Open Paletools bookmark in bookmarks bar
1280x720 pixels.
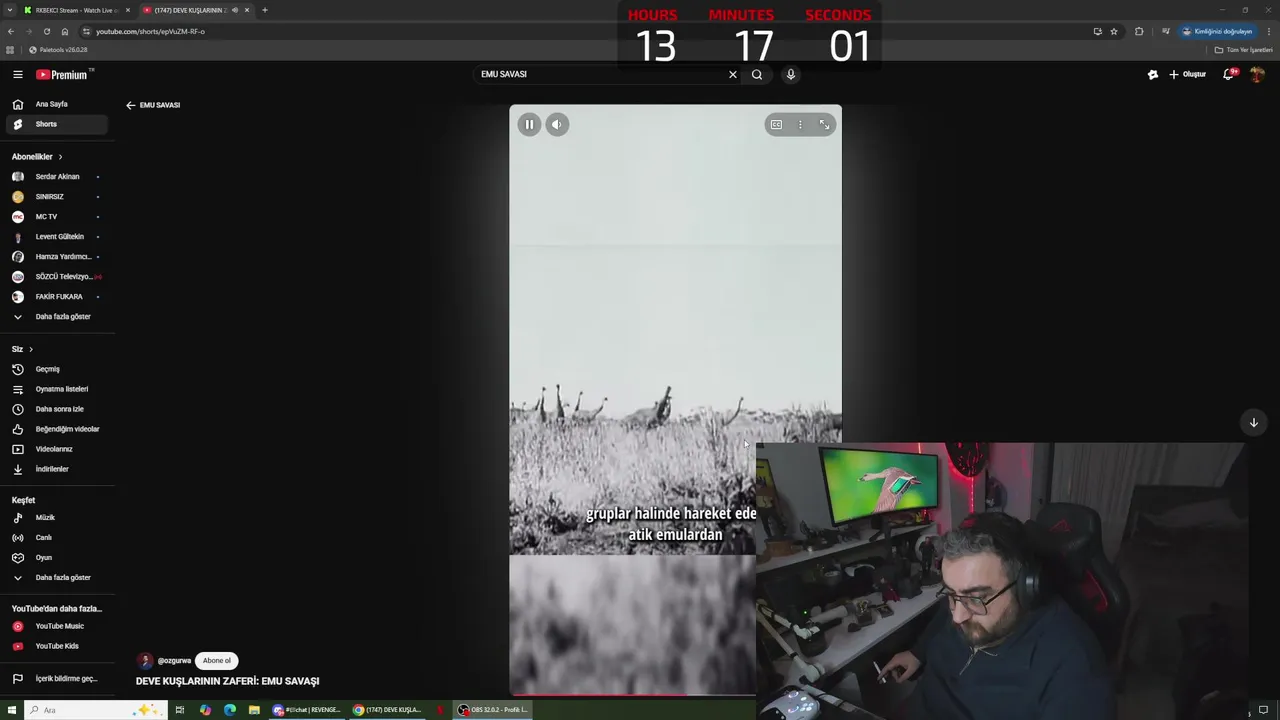[58, 50]
